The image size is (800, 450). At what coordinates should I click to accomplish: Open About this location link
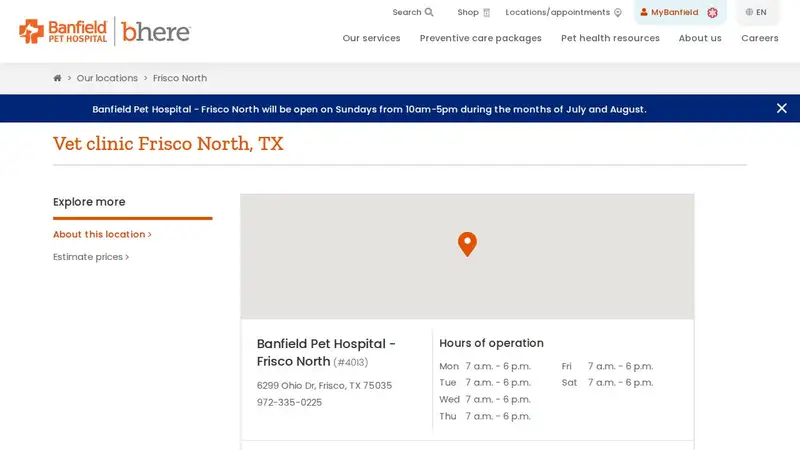click(102, 234)
